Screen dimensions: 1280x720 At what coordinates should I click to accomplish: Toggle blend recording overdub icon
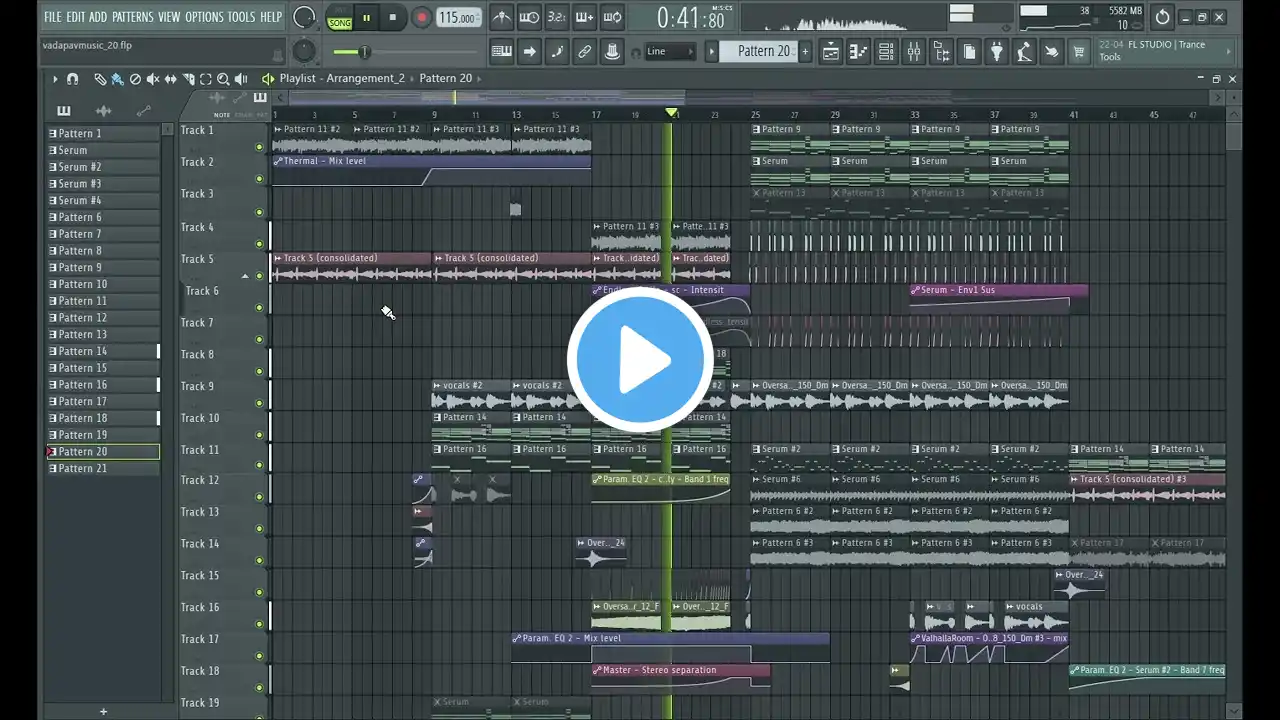pyautogui.click(x=585, y=17)
